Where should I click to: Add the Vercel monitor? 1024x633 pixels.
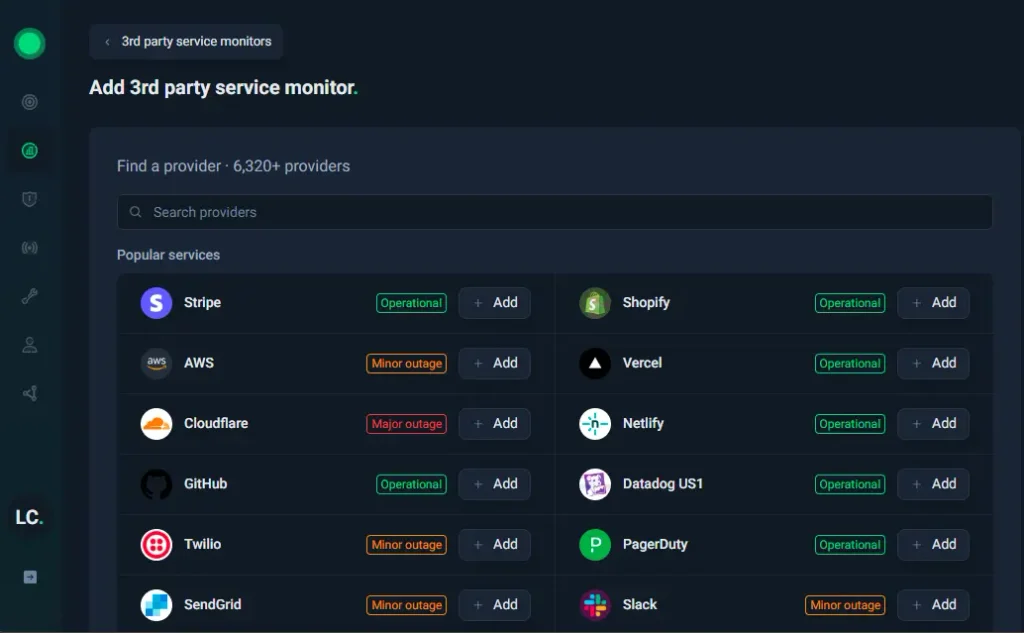tap(933, 363)
